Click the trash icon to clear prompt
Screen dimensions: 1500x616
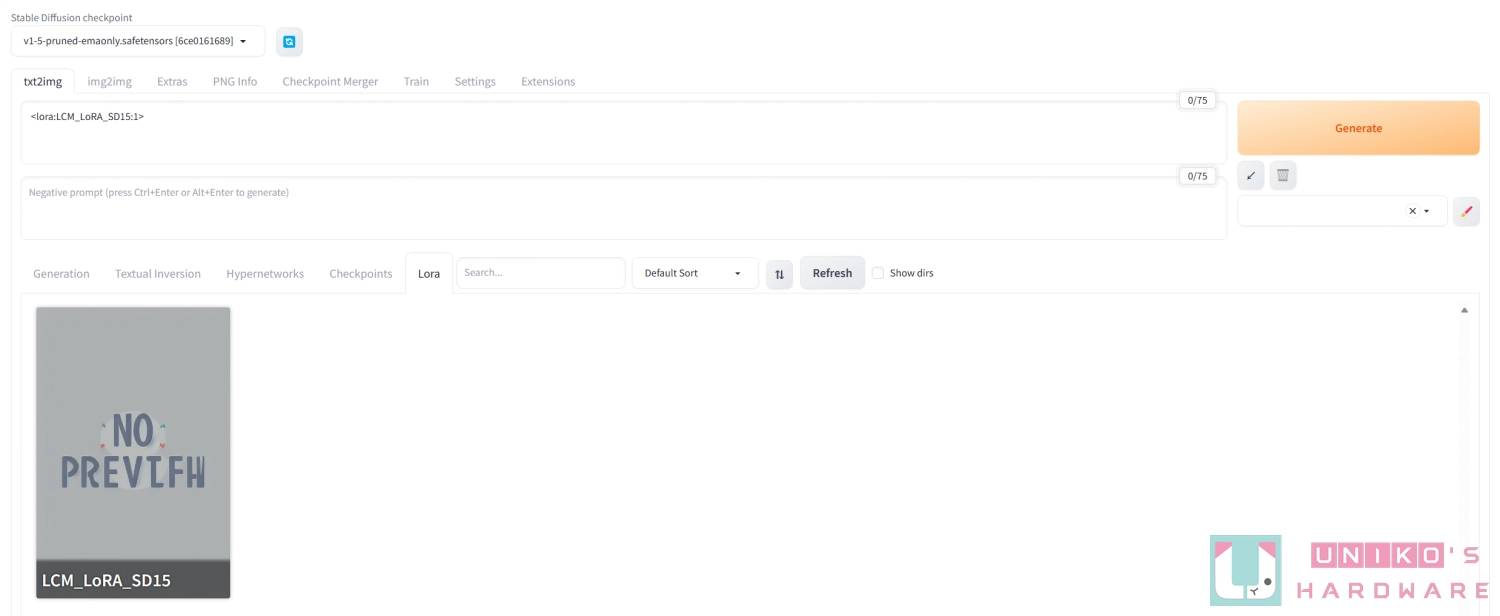1283,176
